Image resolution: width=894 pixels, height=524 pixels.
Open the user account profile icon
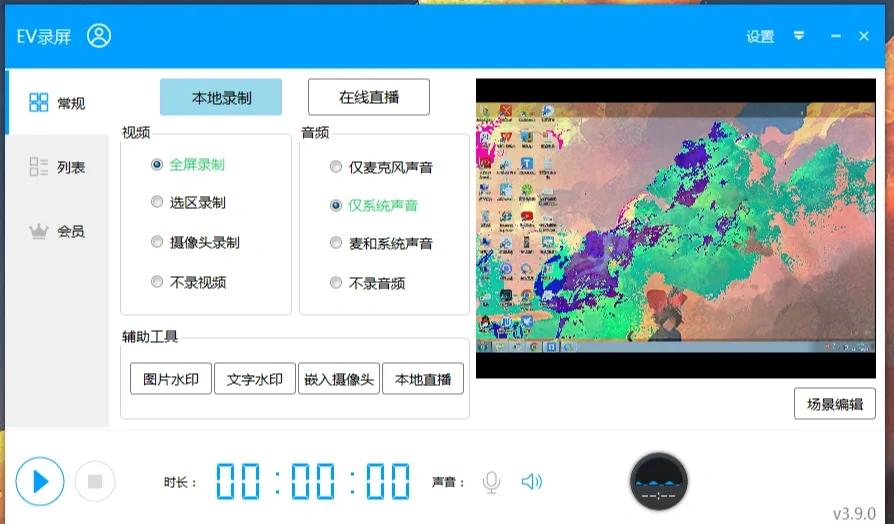(x=99, y=36)
